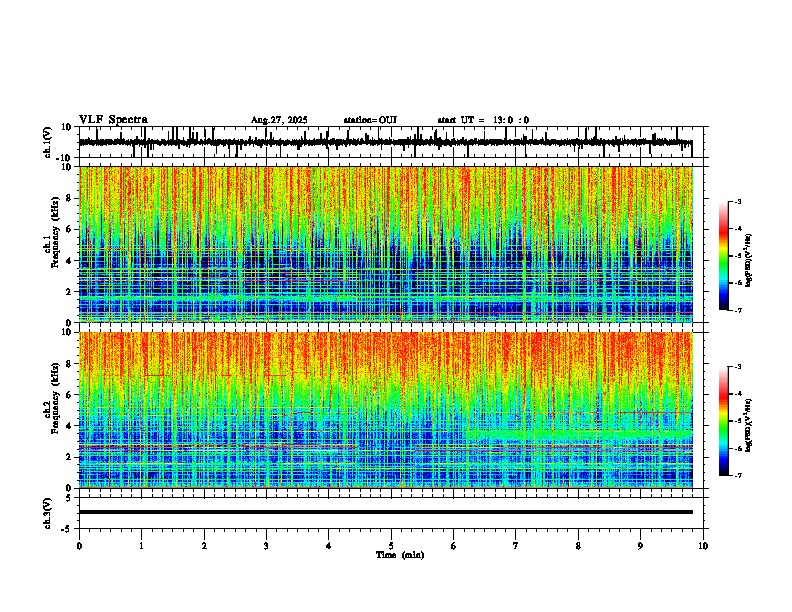Click the "Time (min)" x-axis title

(x=400, y=555)
